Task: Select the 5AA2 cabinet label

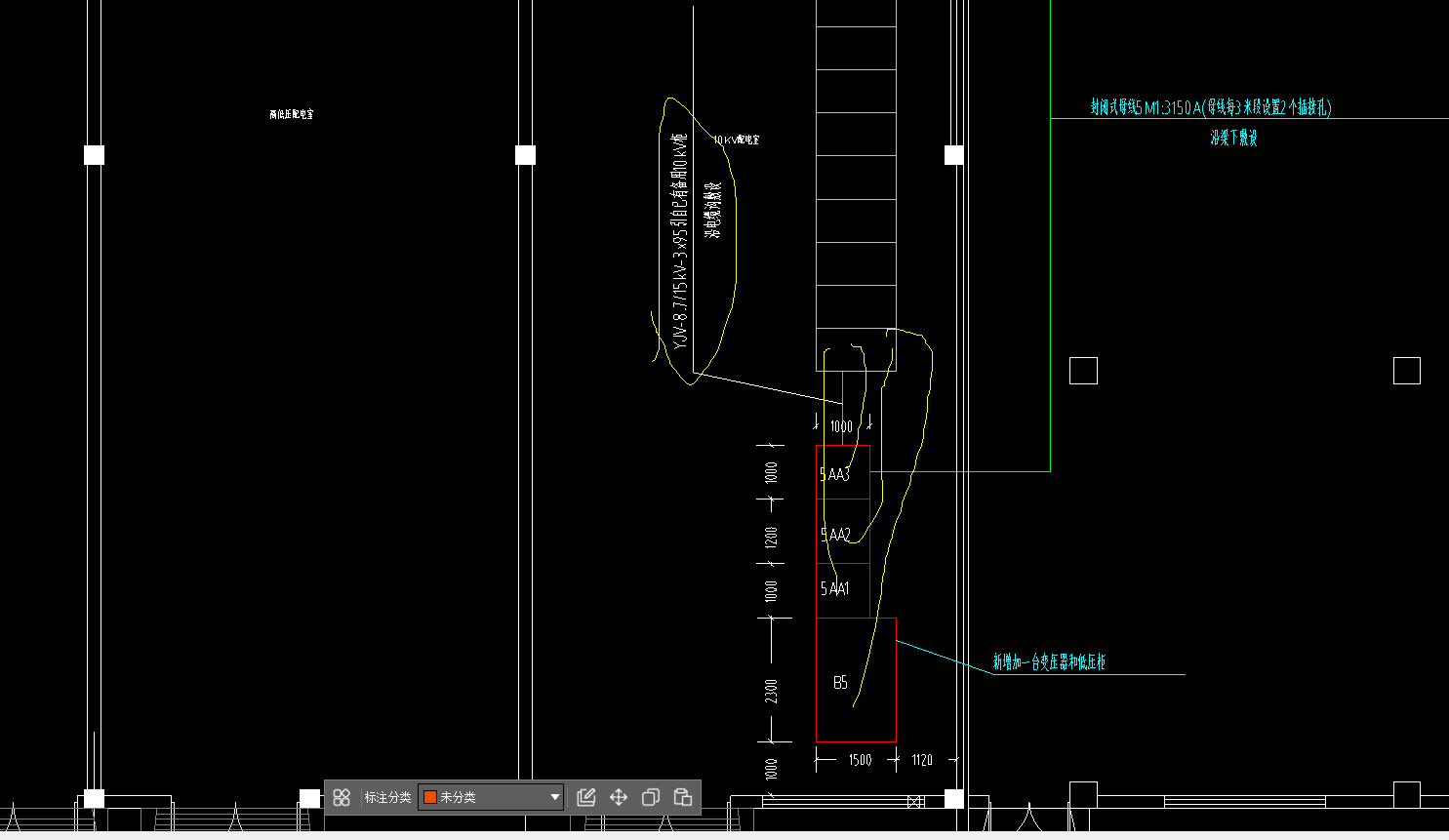Action: (x=835, y=535)
